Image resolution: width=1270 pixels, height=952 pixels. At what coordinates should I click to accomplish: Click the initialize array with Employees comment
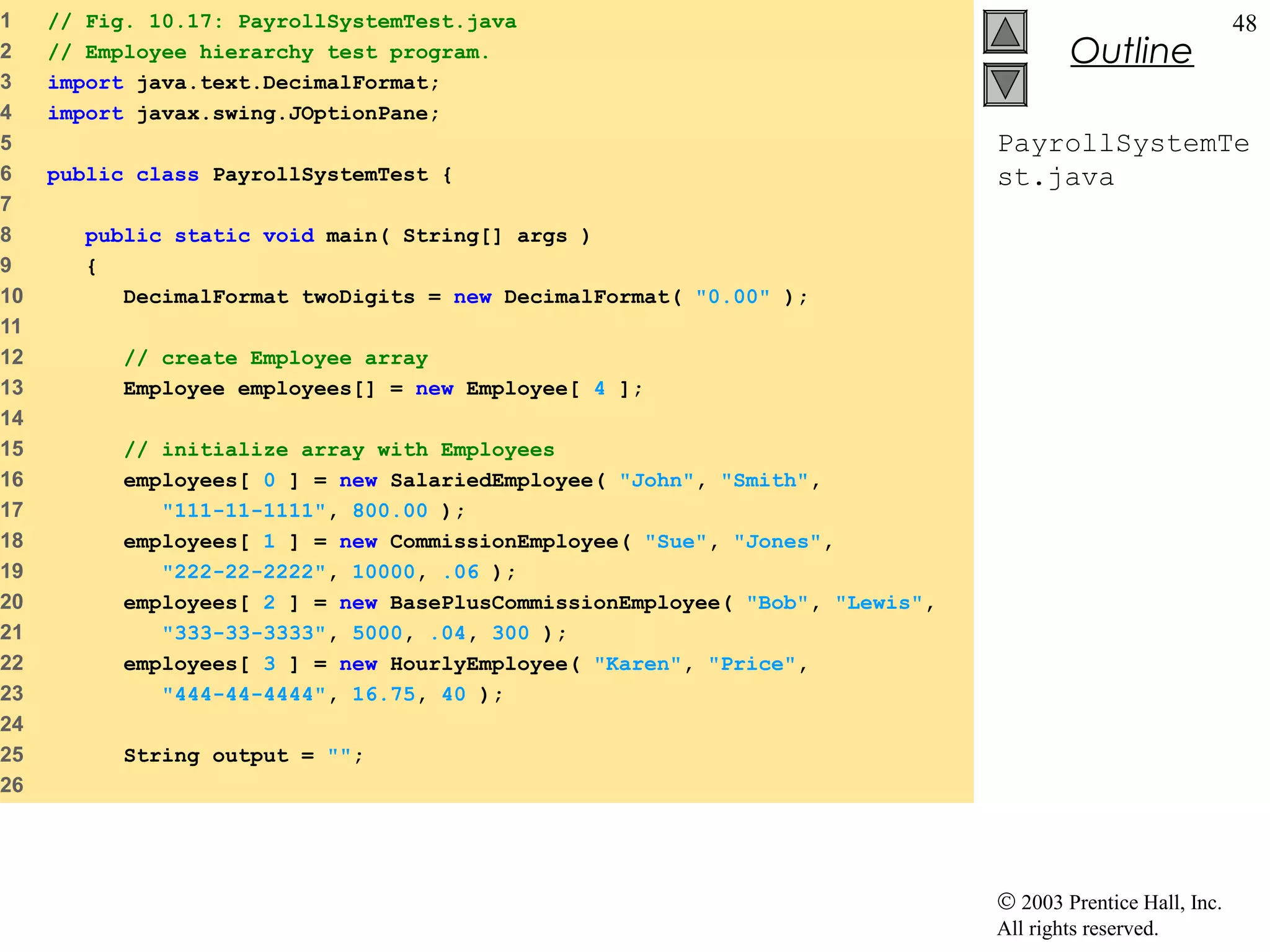[339, 449]
